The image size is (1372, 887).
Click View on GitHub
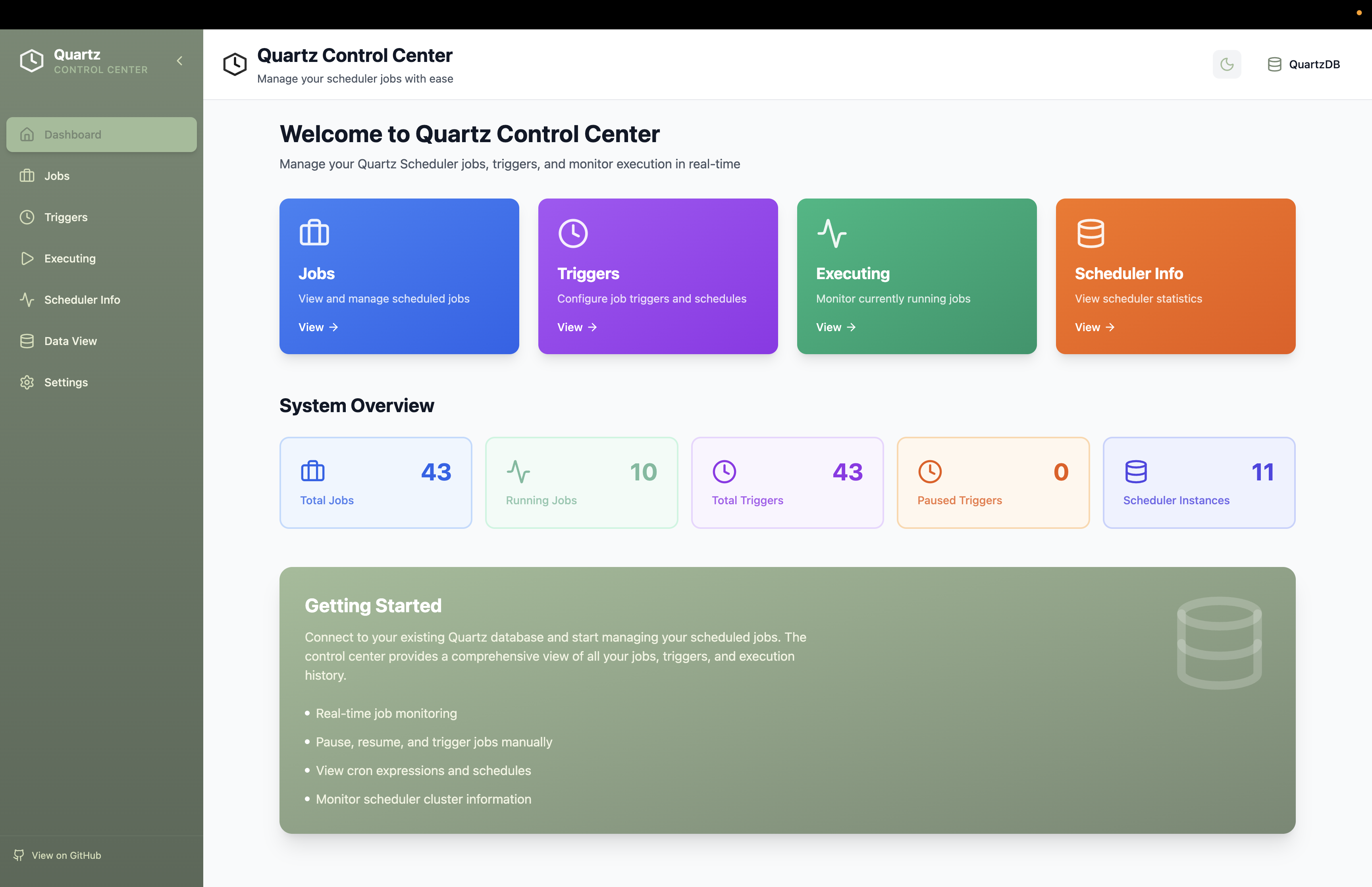(66, 855)
